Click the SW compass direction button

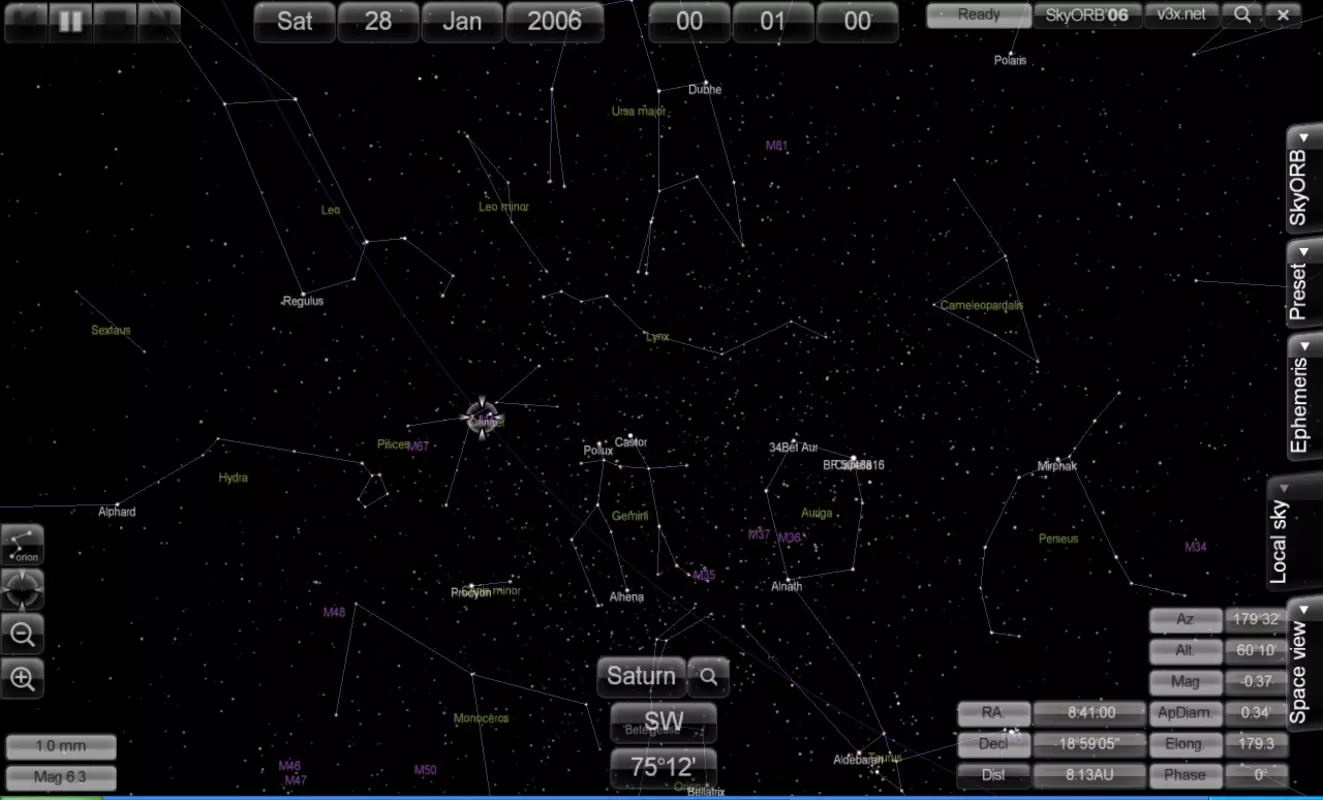pos(664,722)
